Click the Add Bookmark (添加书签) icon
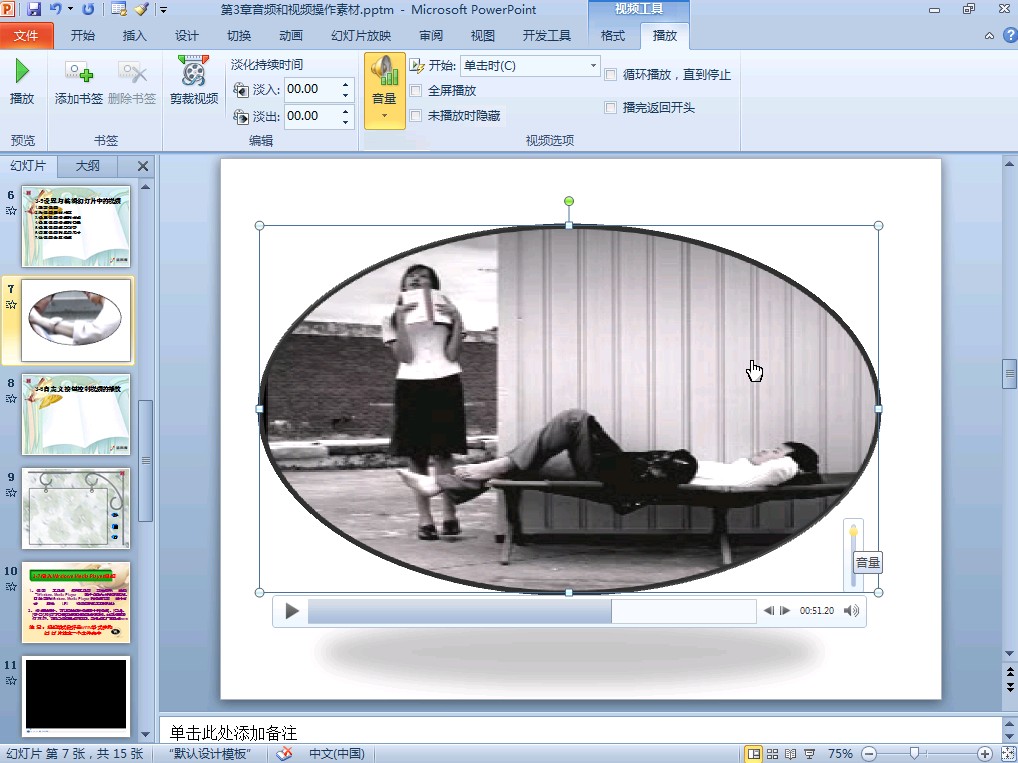Image resolution: width=1018 pixels, height=763 pixels. click(79, 73)
